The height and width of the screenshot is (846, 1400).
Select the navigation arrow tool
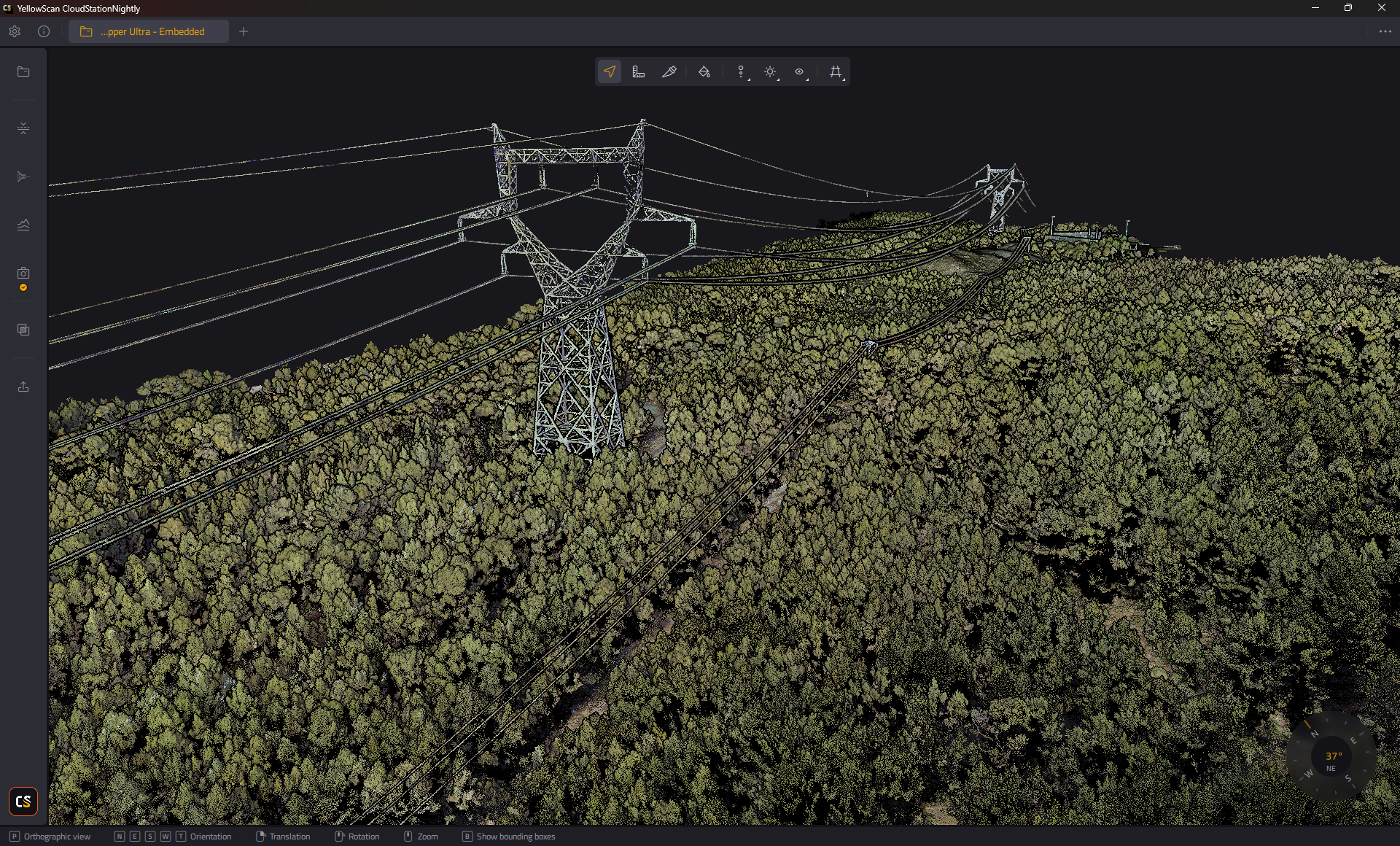click(x=610, y=71)
